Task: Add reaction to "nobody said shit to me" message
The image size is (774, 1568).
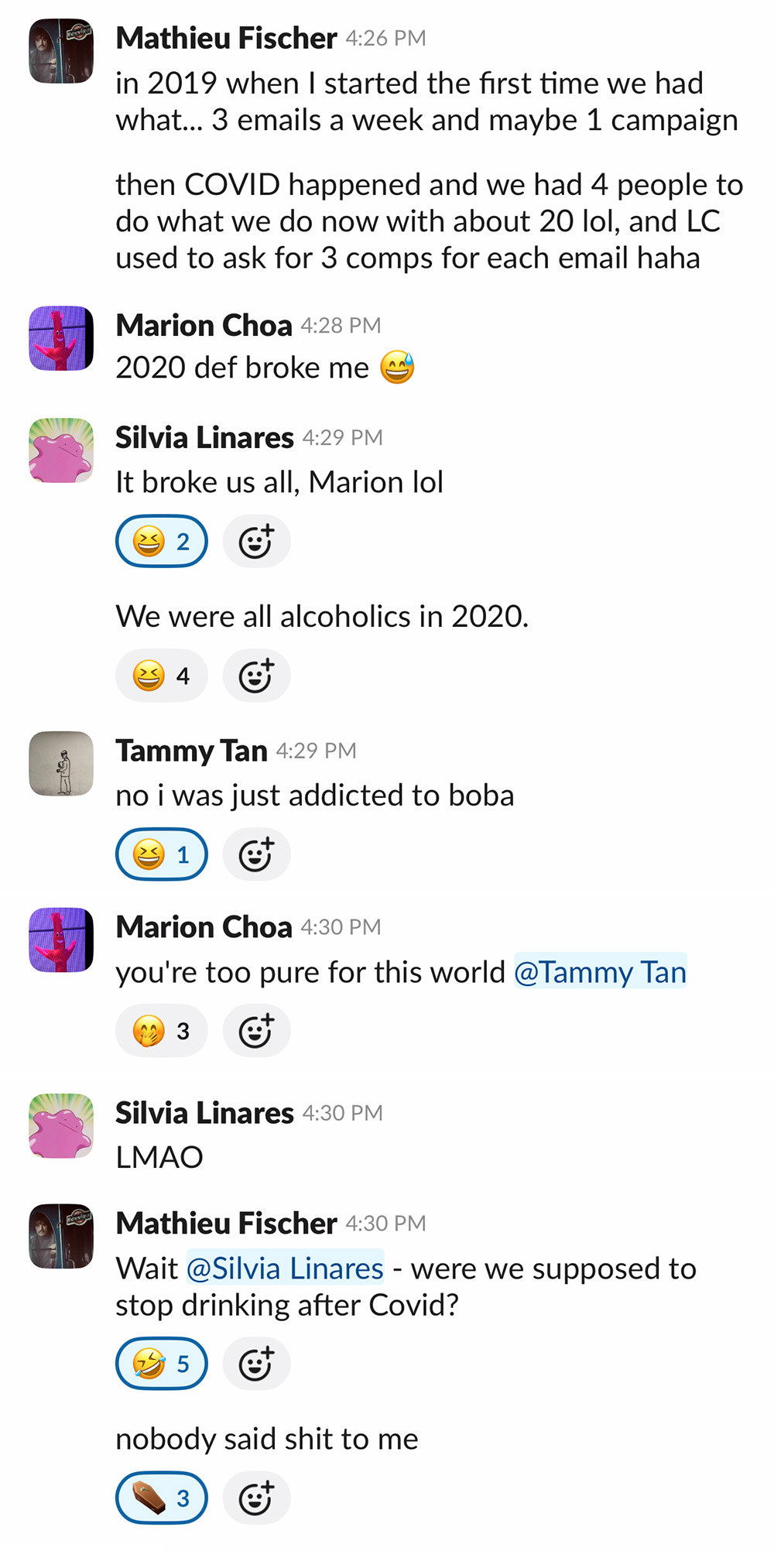Action: point(256,1498)
